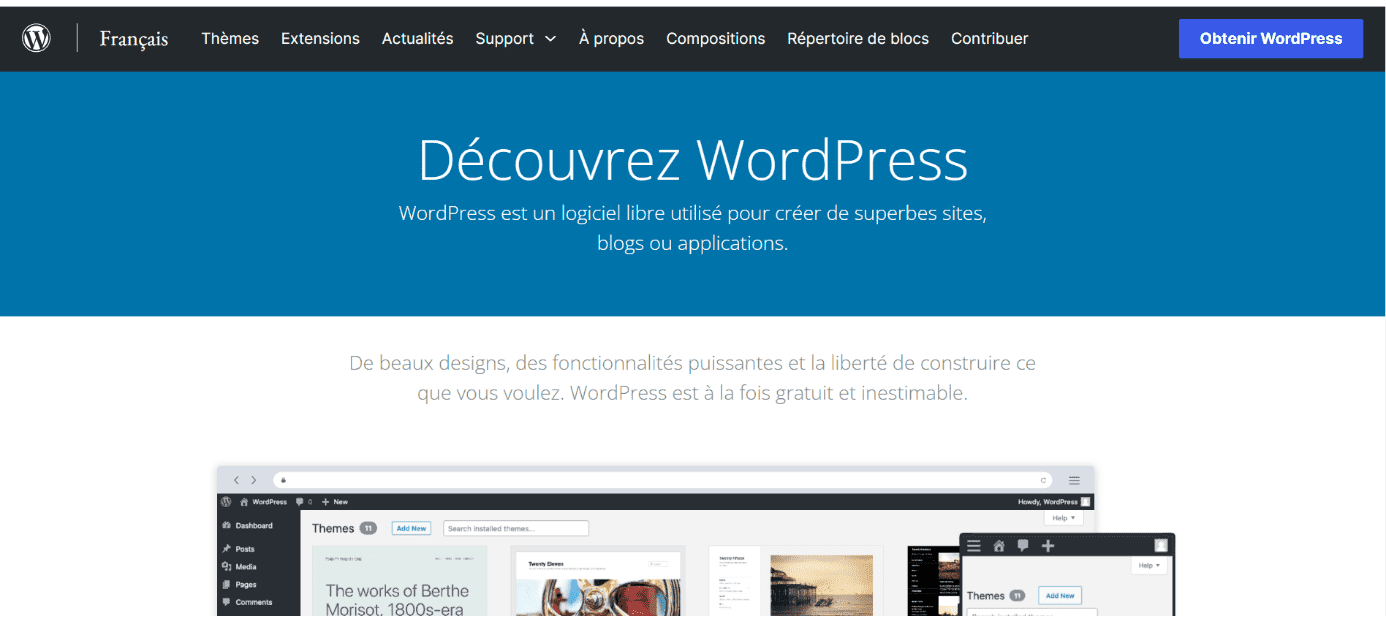The width and height of the screenshot is (1386, 624).
Task: Open Pages in admin sidebar
Action: (240, 584)
